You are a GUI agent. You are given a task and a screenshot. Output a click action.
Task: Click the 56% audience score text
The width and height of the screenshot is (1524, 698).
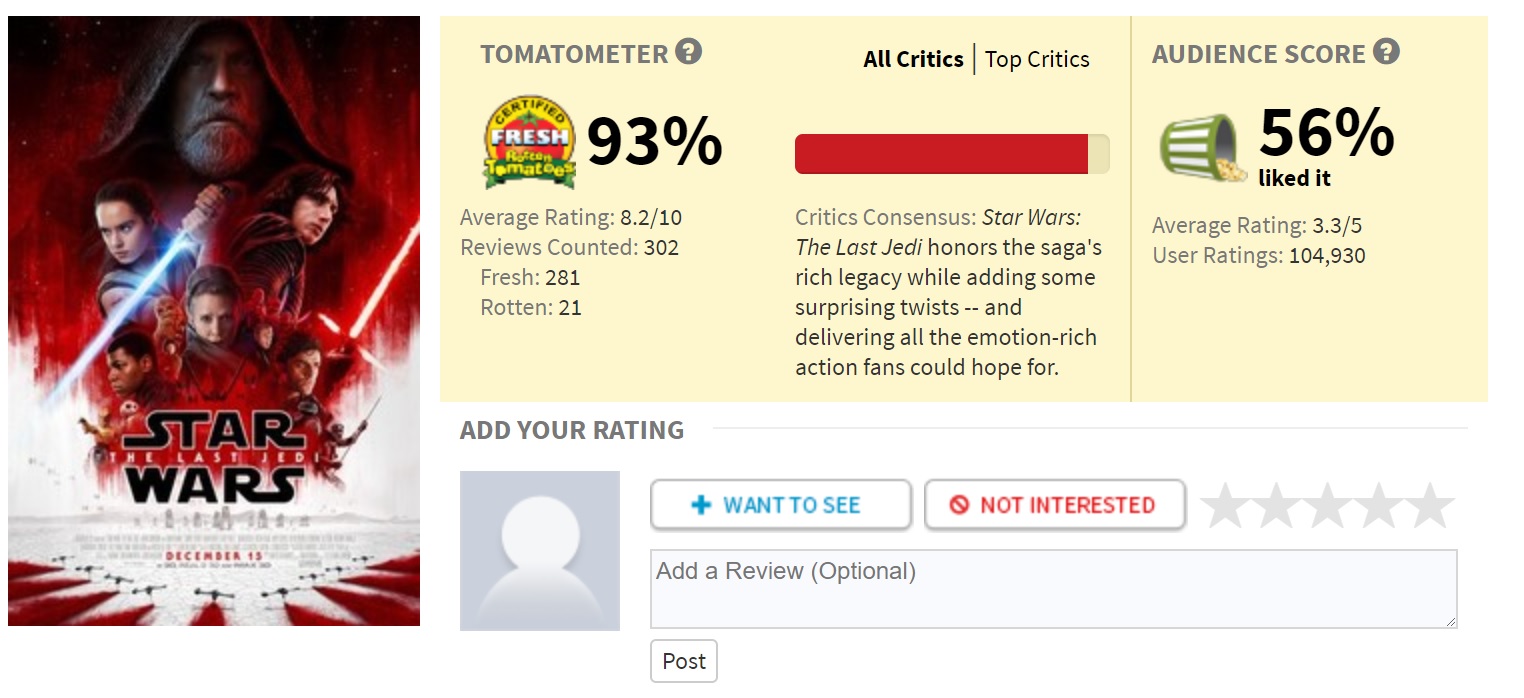pos(1326,134)
